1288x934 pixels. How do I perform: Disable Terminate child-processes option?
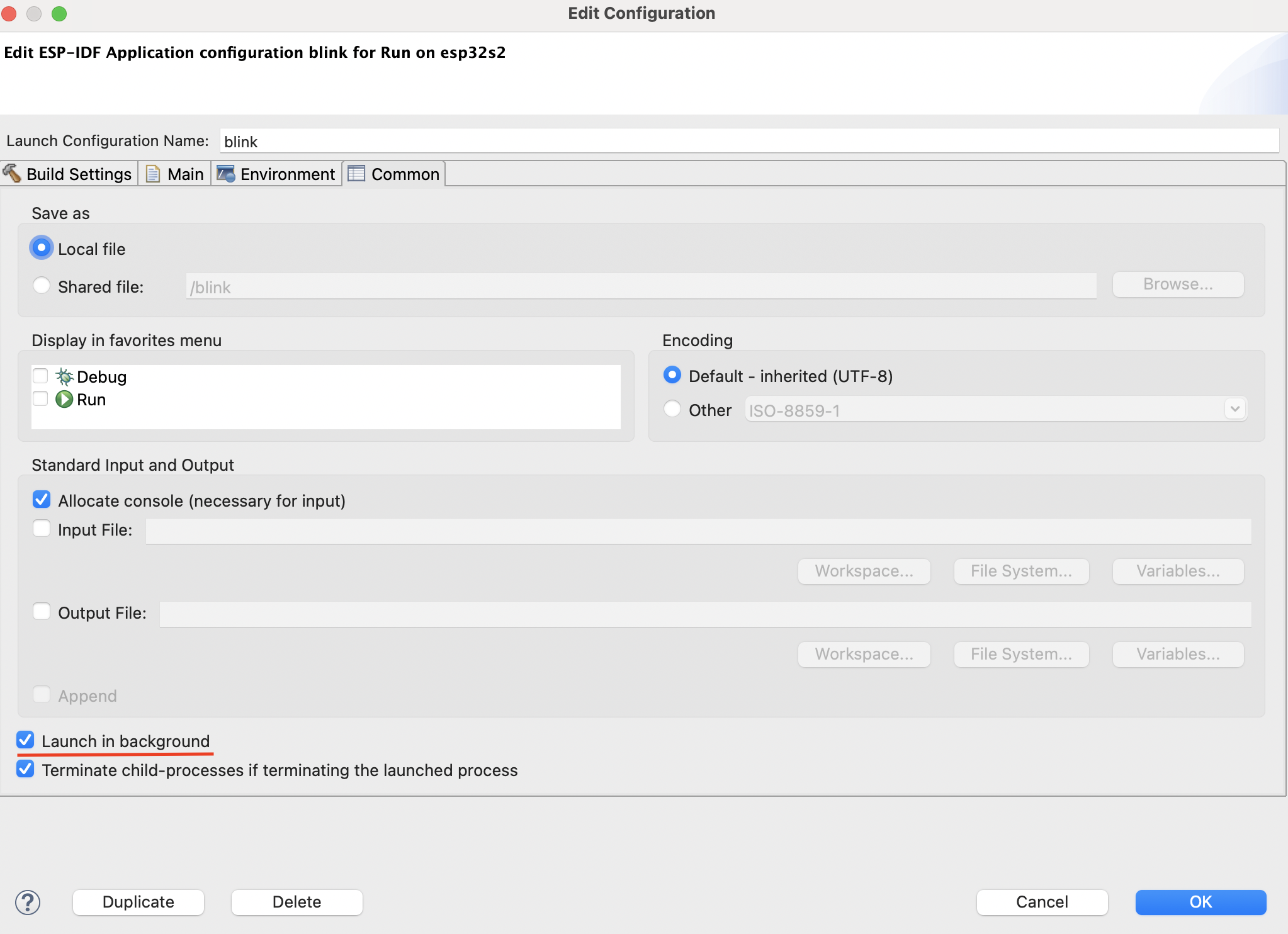point(25,769)
